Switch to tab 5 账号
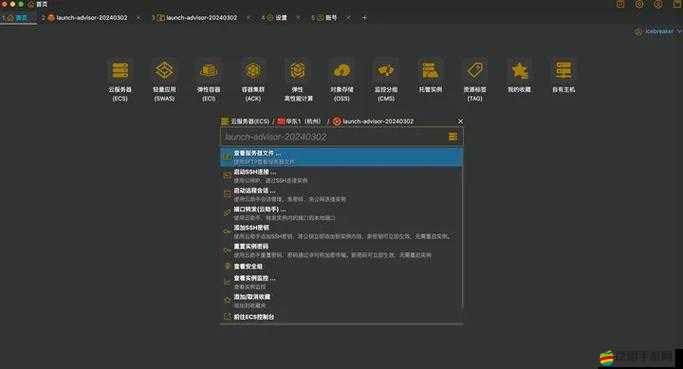This screenshot has height=369, width=683. tap(326, 18)
